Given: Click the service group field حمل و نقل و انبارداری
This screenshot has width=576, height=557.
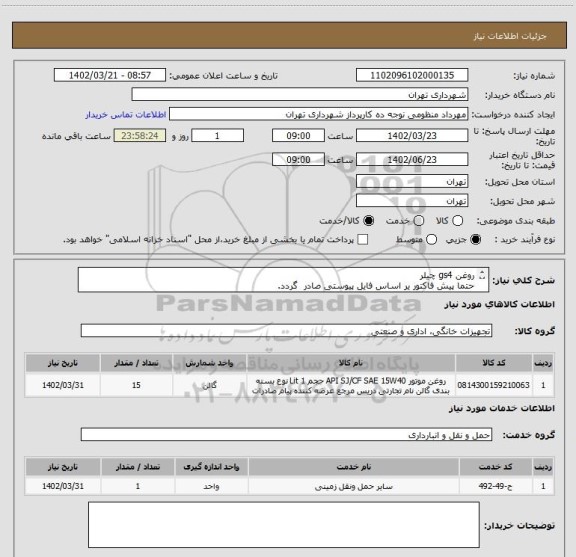Looking at the screenshot, I should tap(286, 435).
